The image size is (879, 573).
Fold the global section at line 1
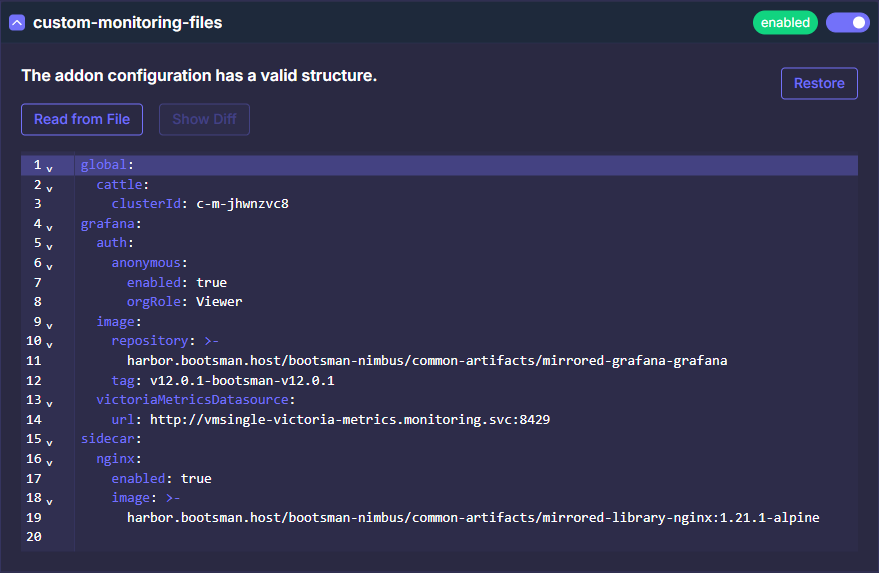pos(50,168)
